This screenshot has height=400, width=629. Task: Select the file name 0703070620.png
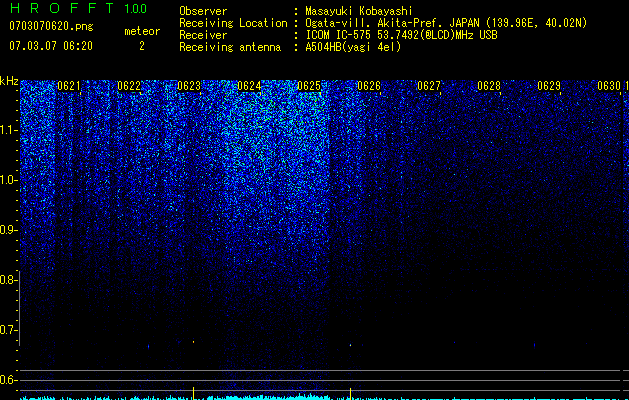pos(51,27)
